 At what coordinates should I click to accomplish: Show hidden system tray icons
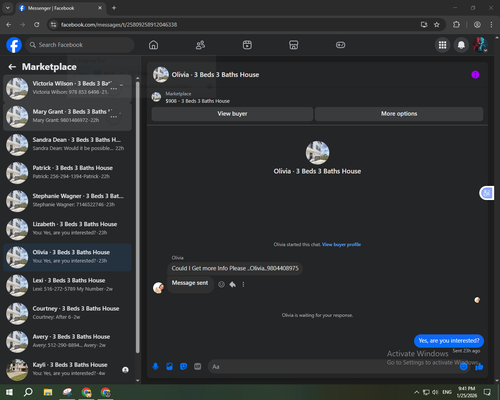pos(416,392)
